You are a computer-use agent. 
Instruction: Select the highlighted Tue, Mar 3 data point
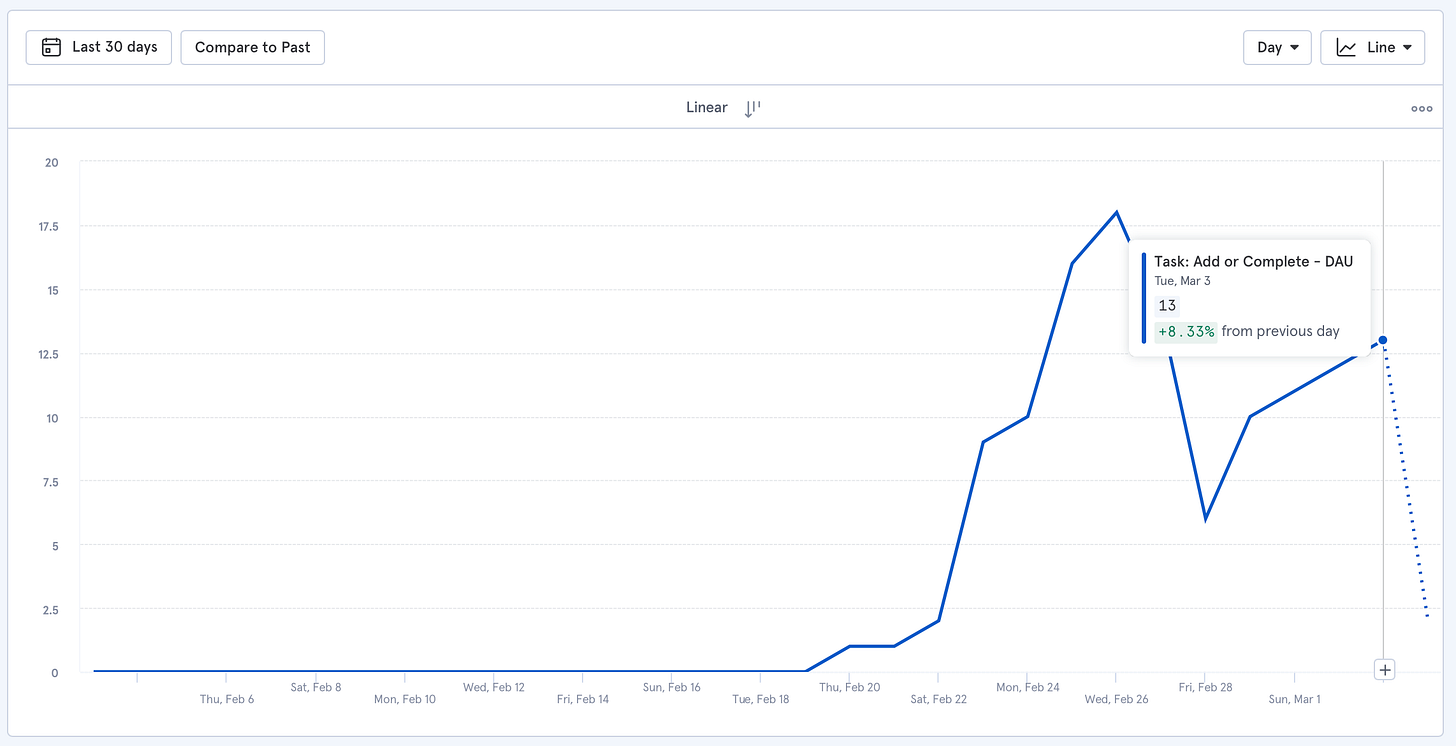pos(1383,340)
